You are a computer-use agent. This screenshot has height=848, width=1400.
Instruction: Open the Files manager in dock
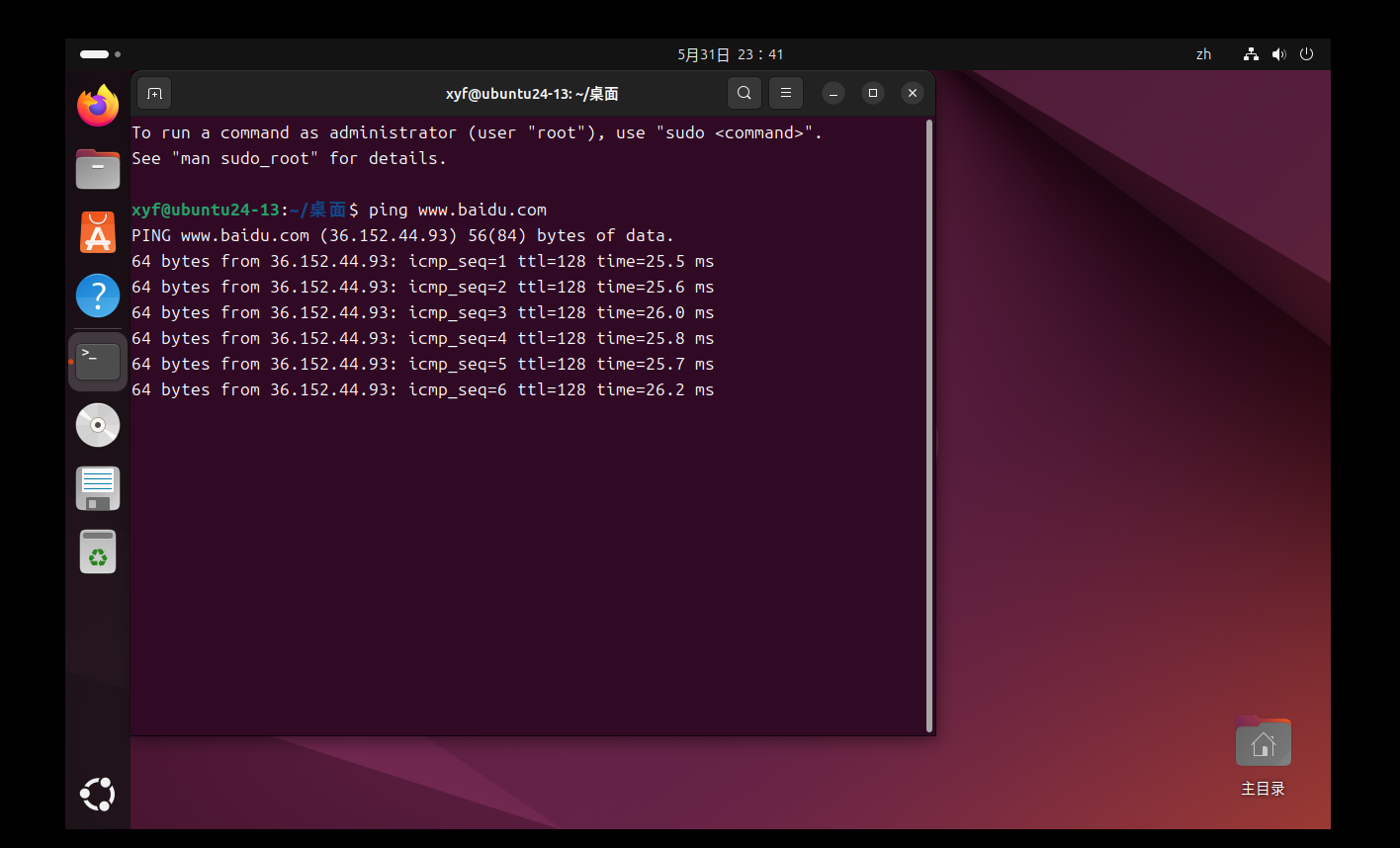[x=98, y=169]
